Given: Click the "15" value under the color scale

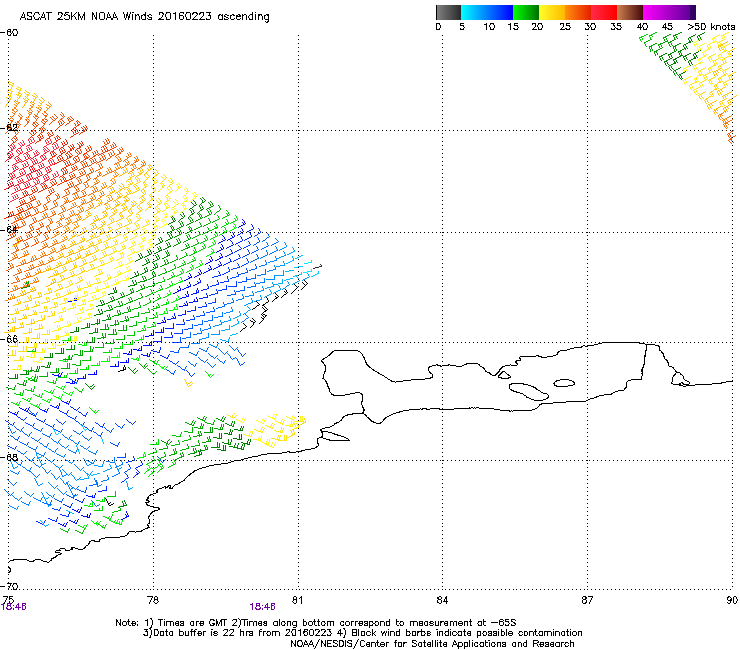Looking at the screenshot, I should pos(513,27).
